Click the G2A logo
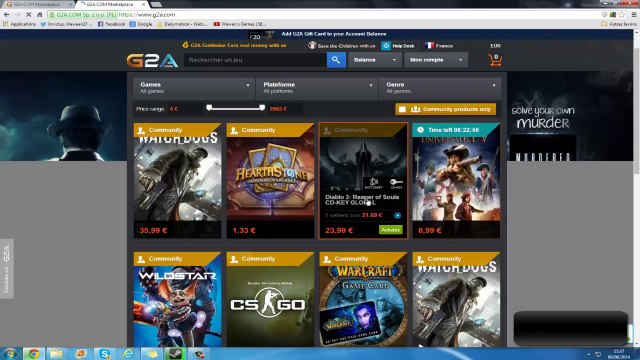The height and width of the screenshot is (360, 640). (152, 60)
